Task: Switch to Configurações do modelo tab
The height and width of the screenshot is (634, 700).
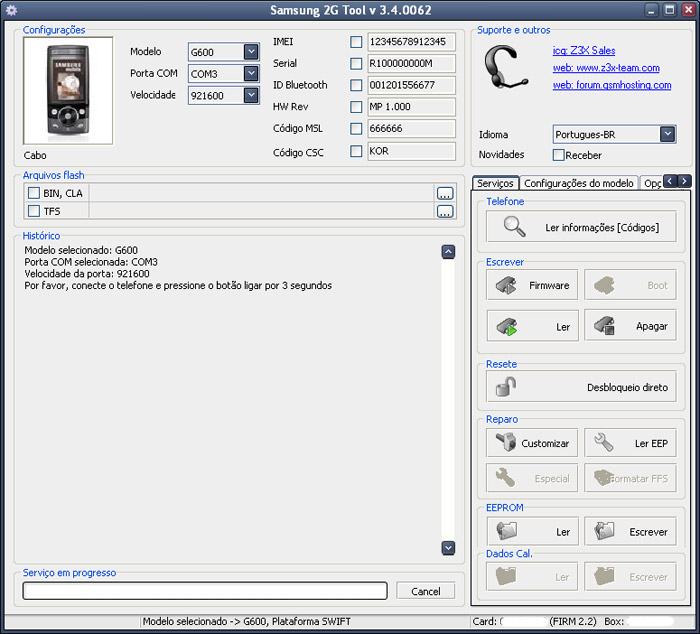Action: pyautogui.click(x=578, y=184)
